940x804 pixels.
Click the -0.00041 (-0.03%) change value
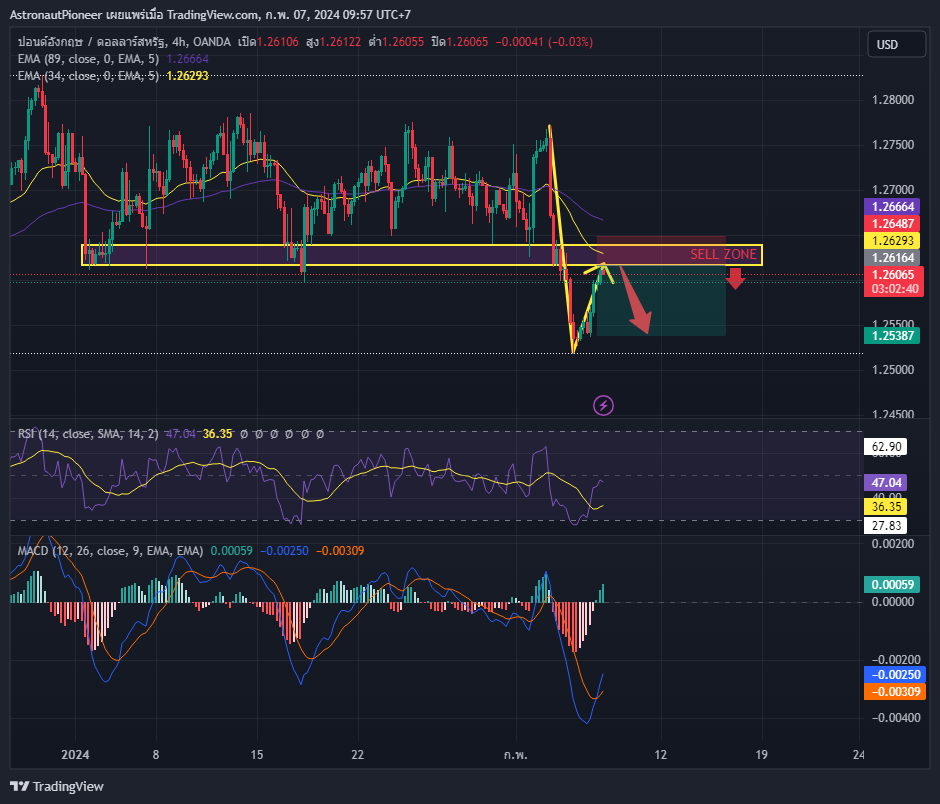[x=544, y=42]
